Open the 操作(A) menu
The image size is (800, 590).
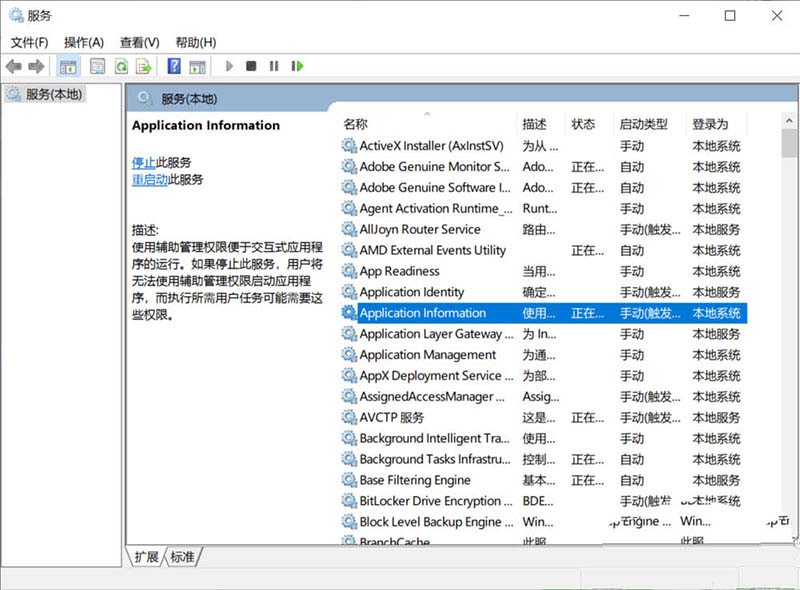pos(84,42)
